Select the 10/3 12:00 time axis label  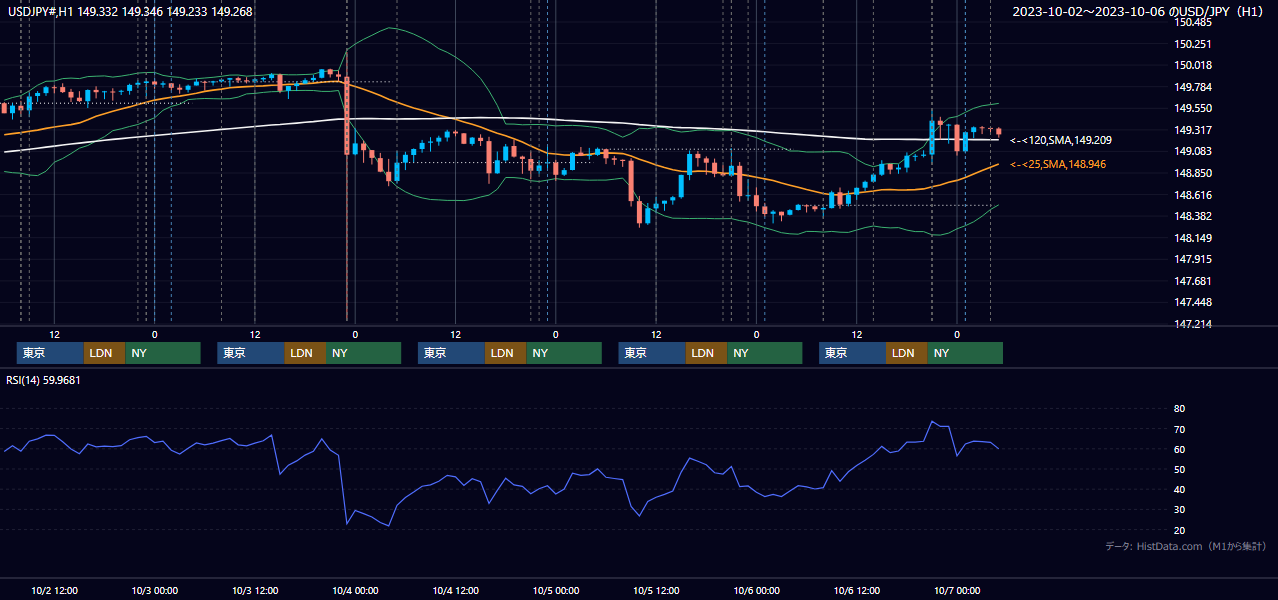coord(255,590)
